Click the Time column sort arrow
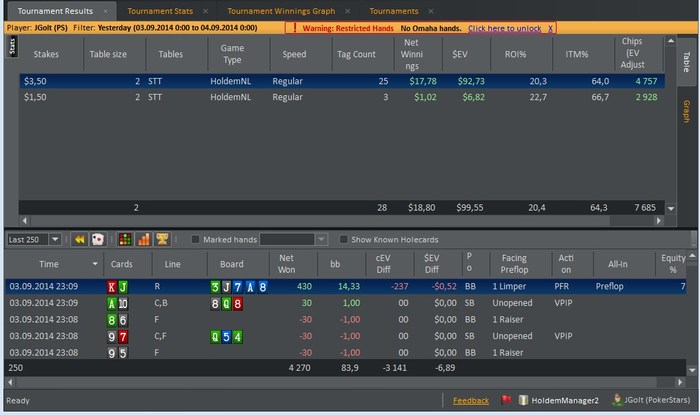700x415 pixels. [x=95, y=264]
